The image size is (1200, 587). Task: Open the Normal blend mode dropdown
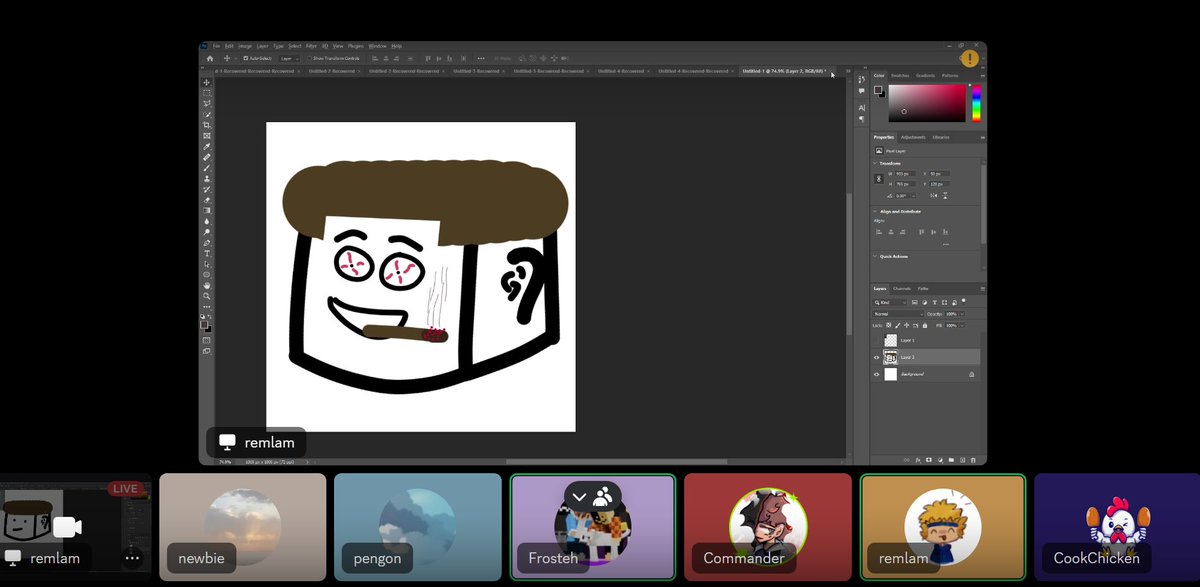click(898, 314)
